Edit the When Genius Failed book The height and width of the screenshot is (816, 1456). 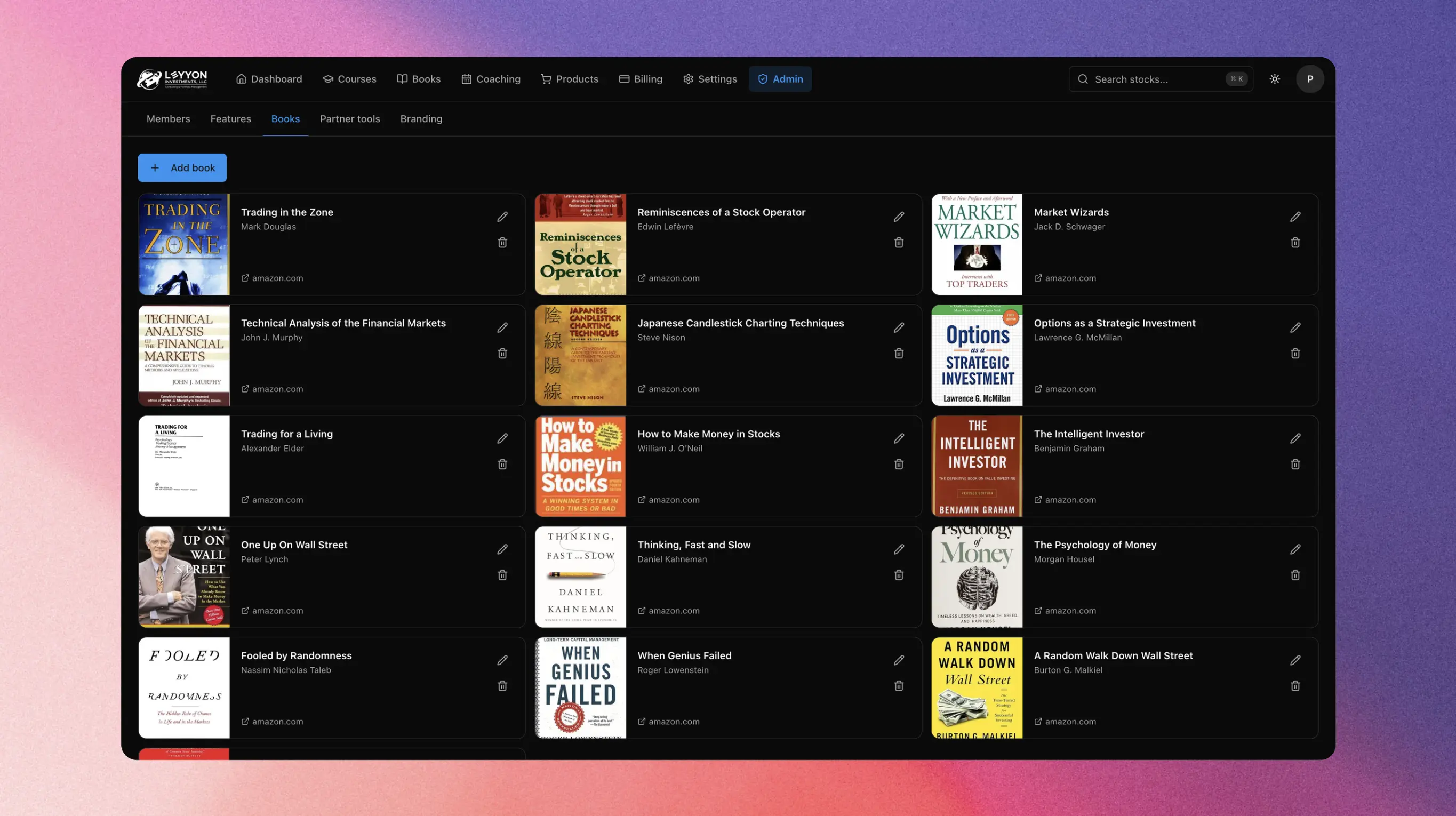click(899, 660)
